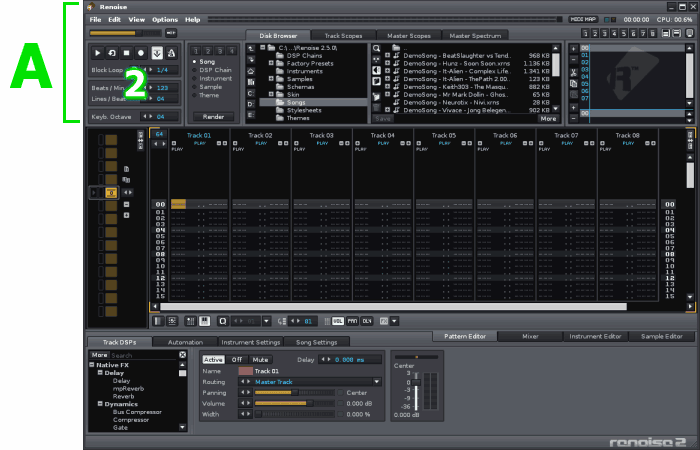Image resolution: width=700 pixels, height=450 pixels.
Task: Expand the Factory Presets folder
Action: (271, 63)
